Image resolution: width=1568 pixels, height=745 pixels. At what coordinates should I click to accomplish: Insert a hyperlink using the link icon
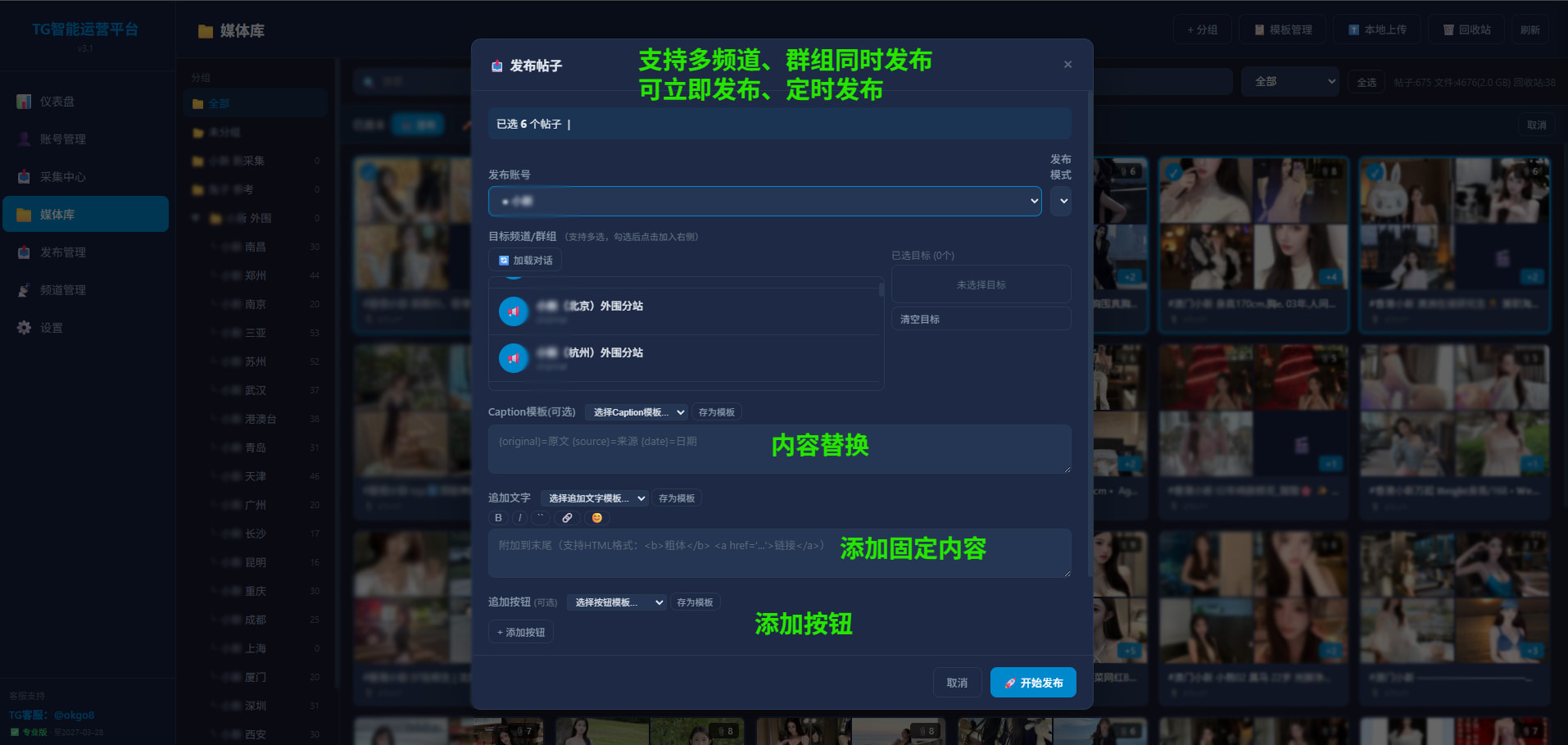[567, 518]
